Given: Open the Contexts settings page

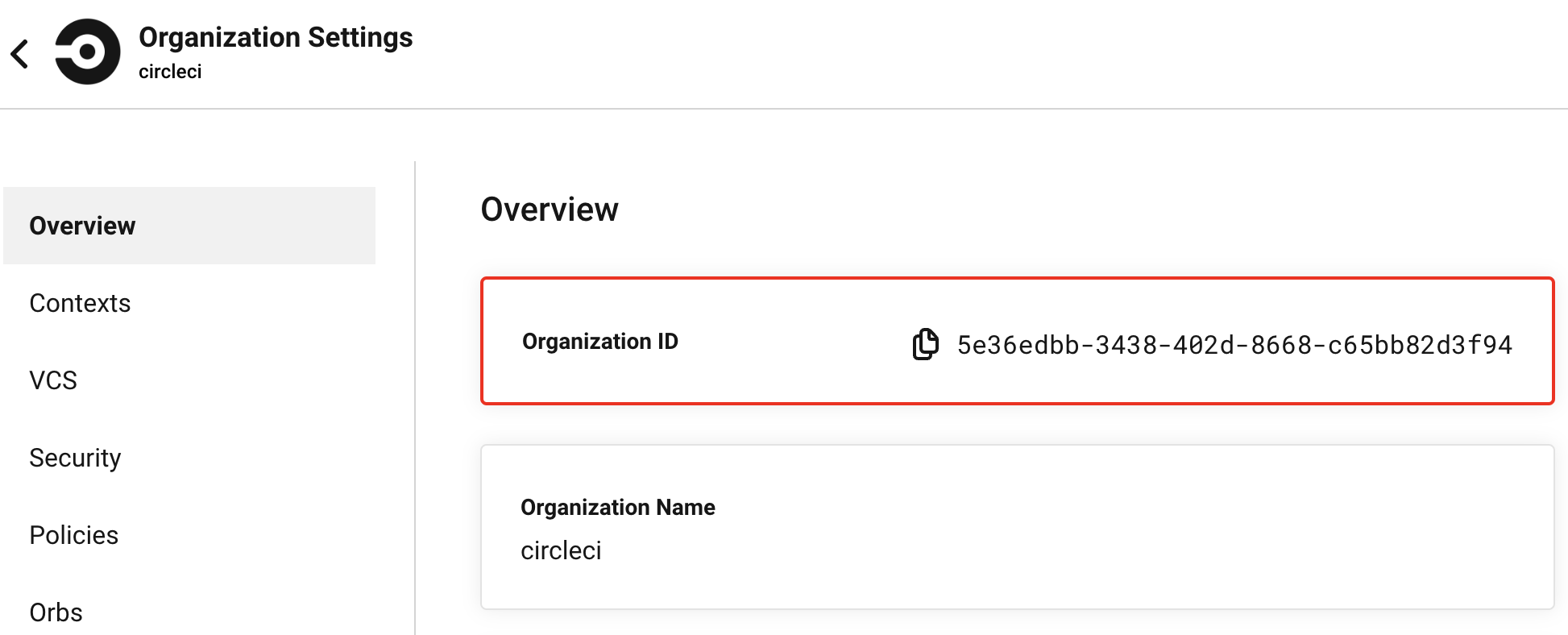Looking at the screenshot, I should click(x=80, y=303).
